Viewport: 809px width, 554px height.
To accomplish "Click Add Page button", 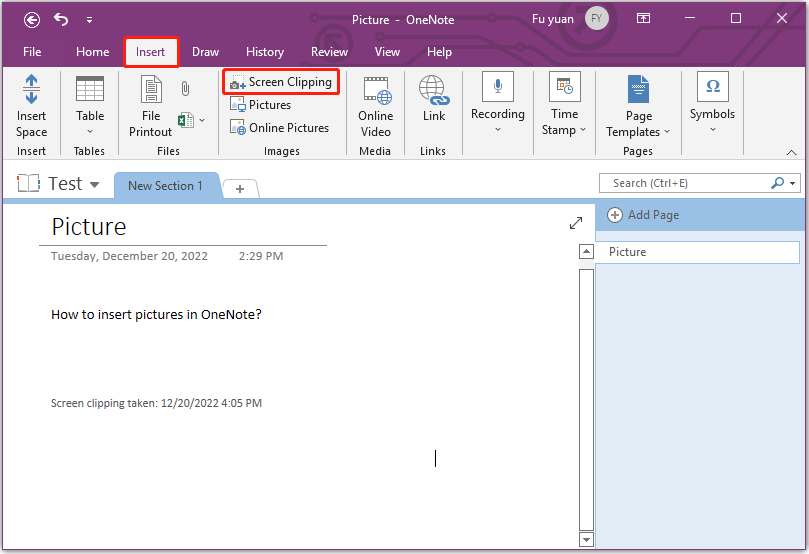I will pyautogui.click(x=643, y=215).
